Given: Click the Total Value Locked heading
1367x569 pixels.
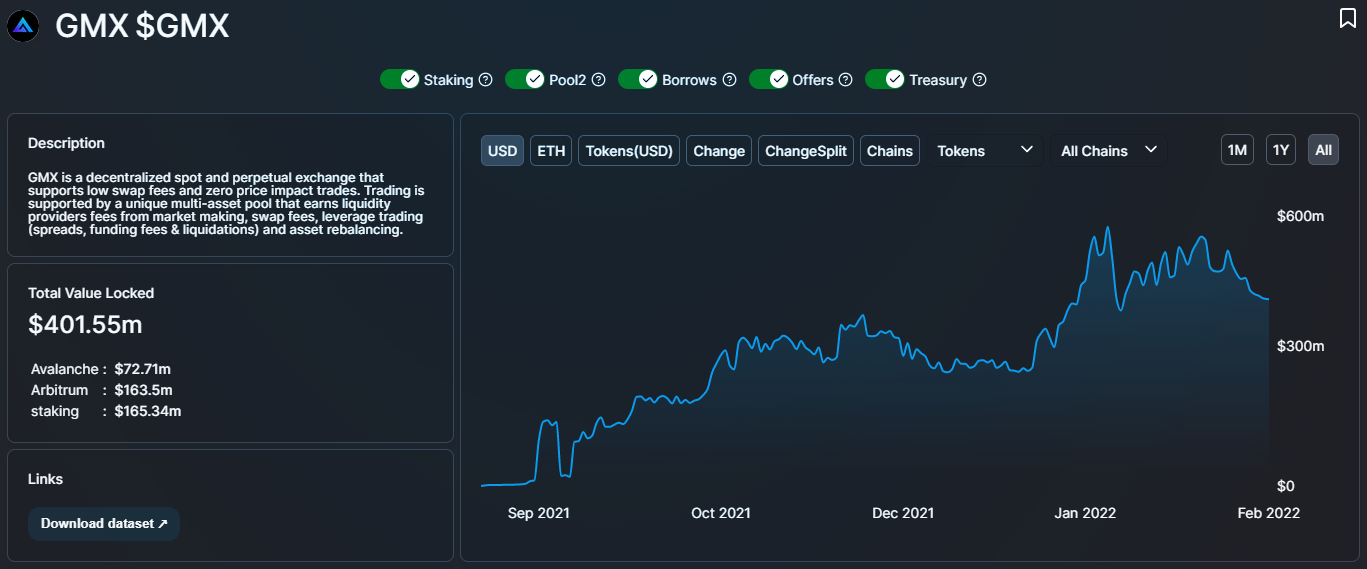Looking at the screenshot, I should click(x=91, y=293).
